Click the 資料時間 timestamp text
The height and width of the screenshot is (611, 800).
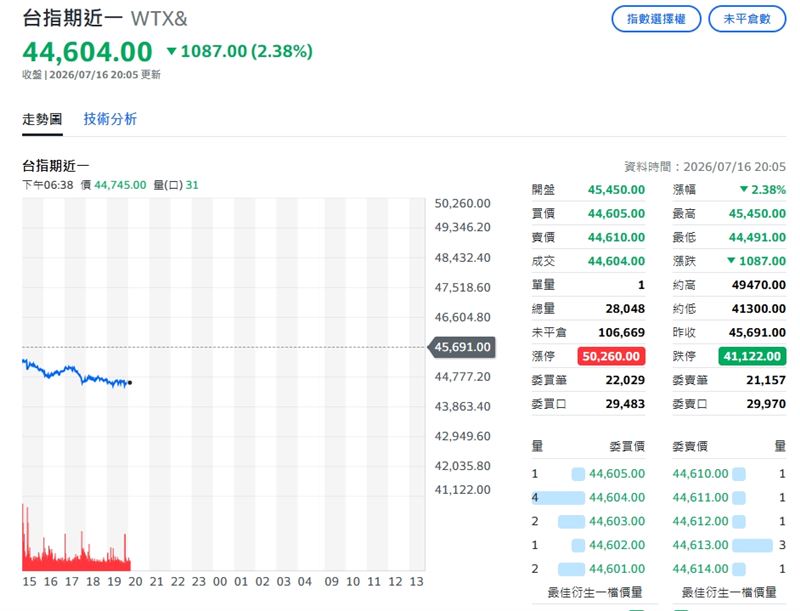pos(705,167)
